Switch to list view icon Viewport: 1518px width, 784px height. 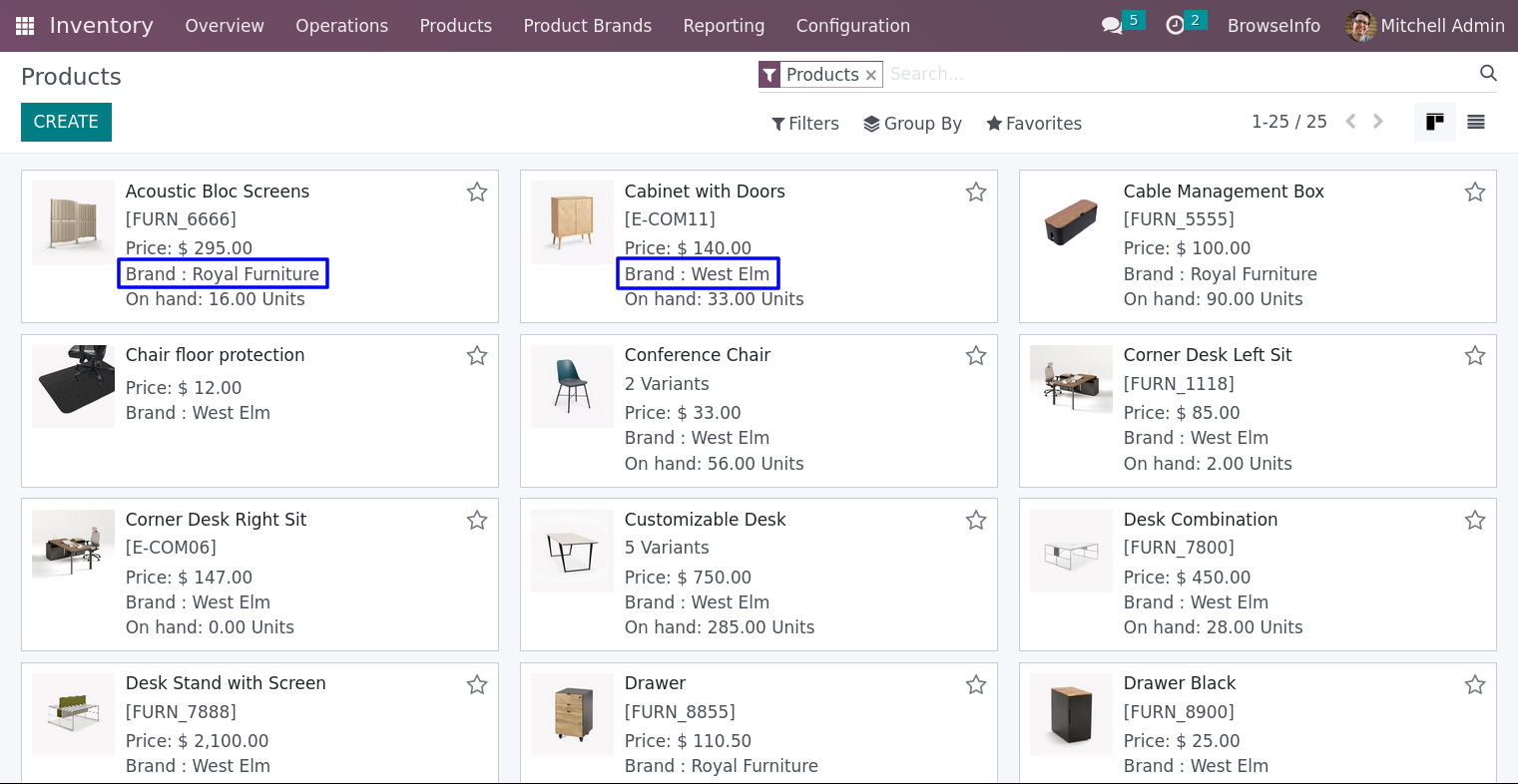tap(1476, 123)
